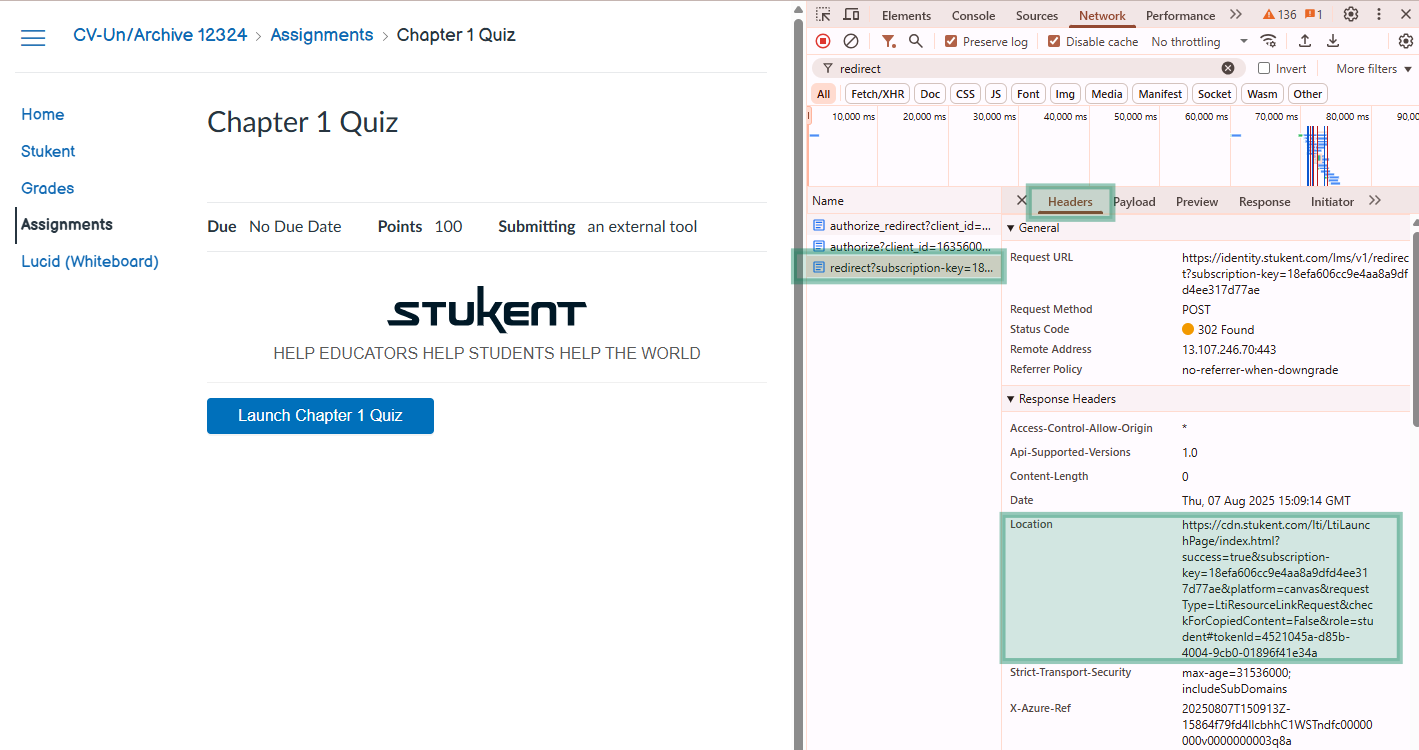This screenshot has height=750, width=1419.
Task: Select the Network panel tab
Action: (x=1102, y=15)
